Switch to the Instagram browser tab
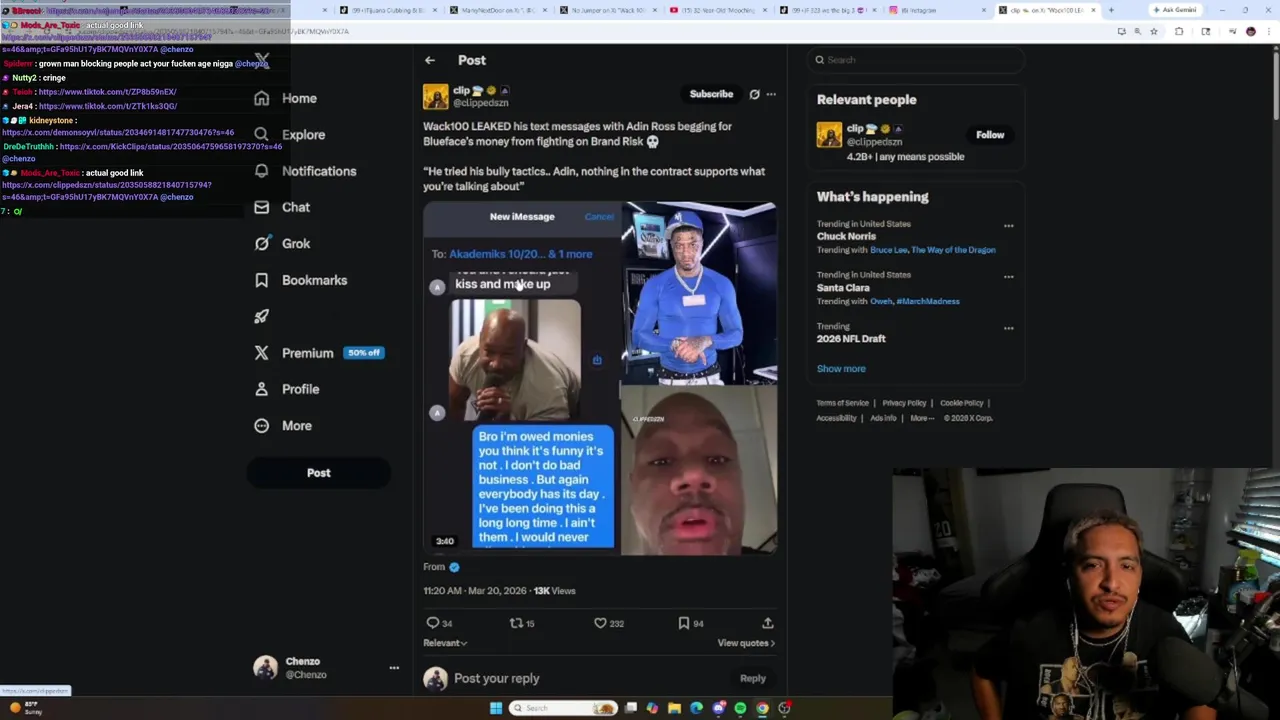This screenshot has height=720, width=1280. click(935, 10)
